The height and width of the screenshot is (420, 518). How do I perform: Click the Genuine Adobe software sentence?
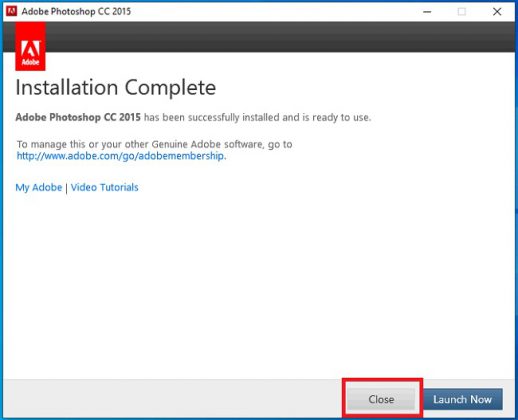click(x=155, y=144)
